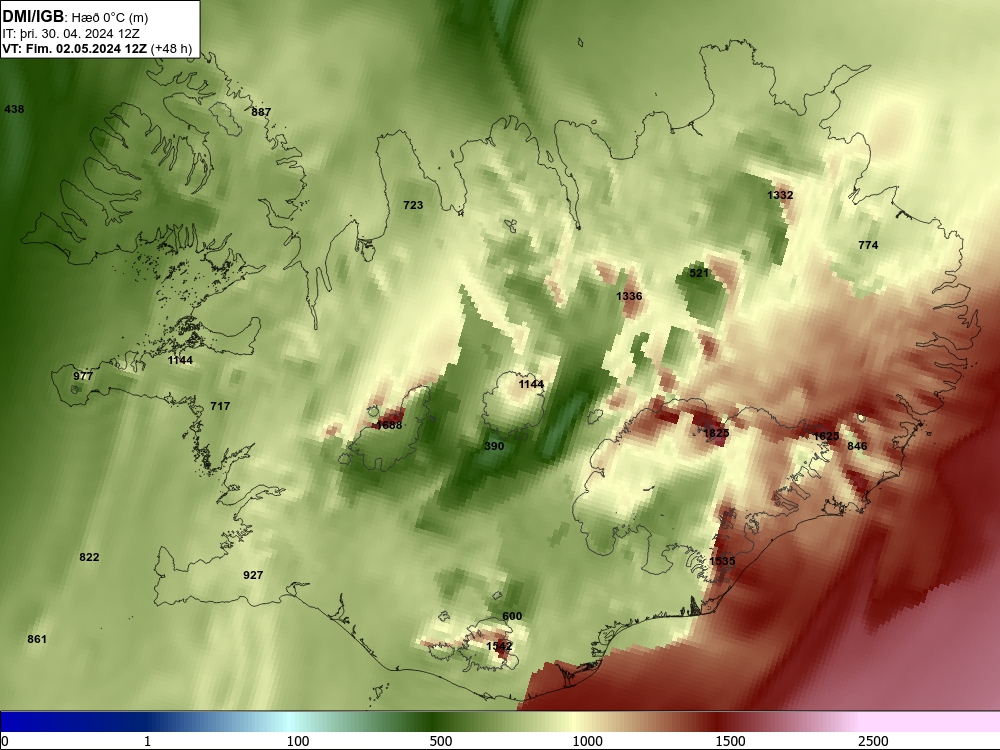Click the 1 label on the colour scale
The width and height of the screenshot is (1000, 750).
coord(147,741)
